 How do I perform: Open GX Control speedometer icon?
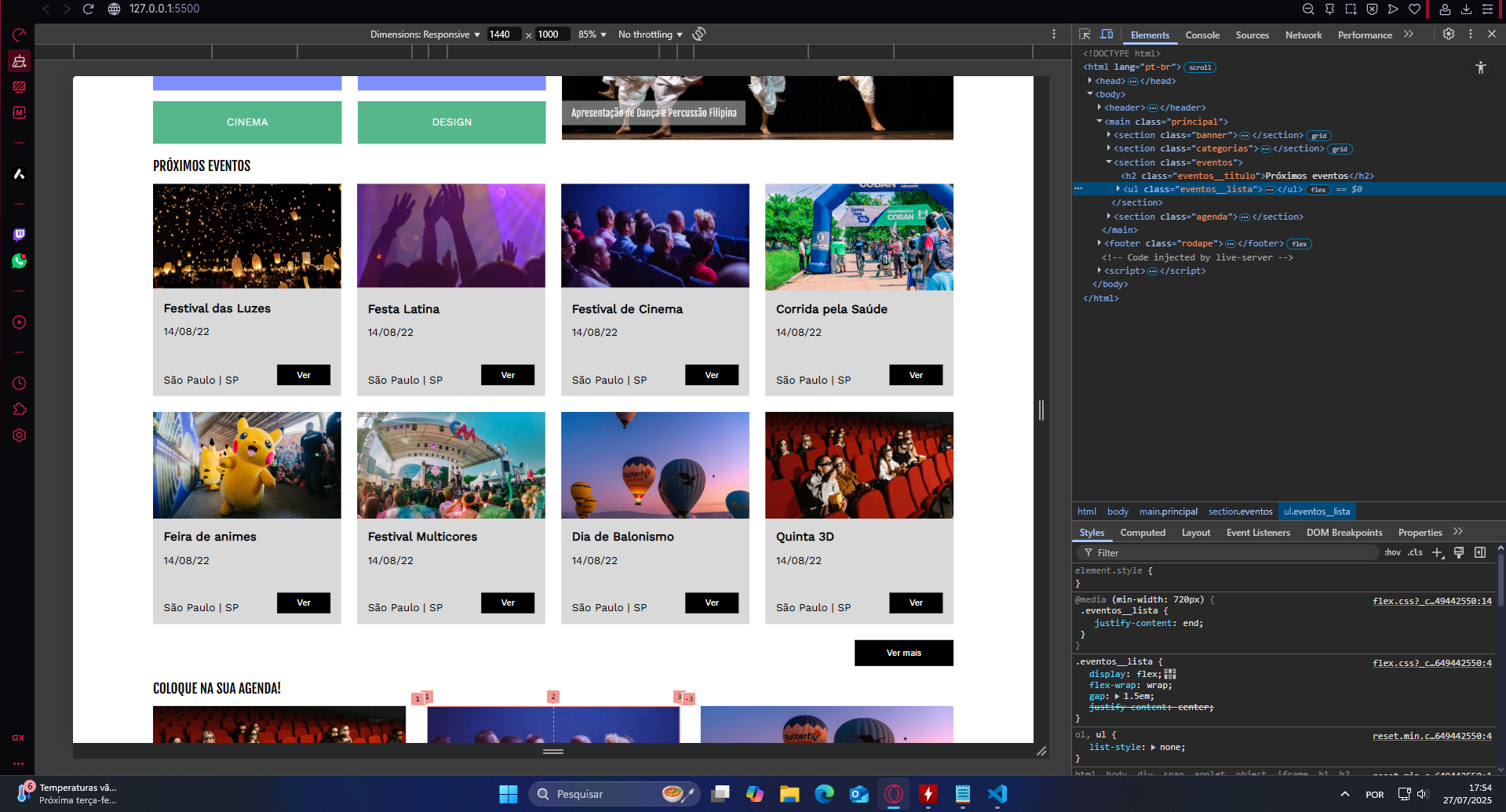pos(20,35)
